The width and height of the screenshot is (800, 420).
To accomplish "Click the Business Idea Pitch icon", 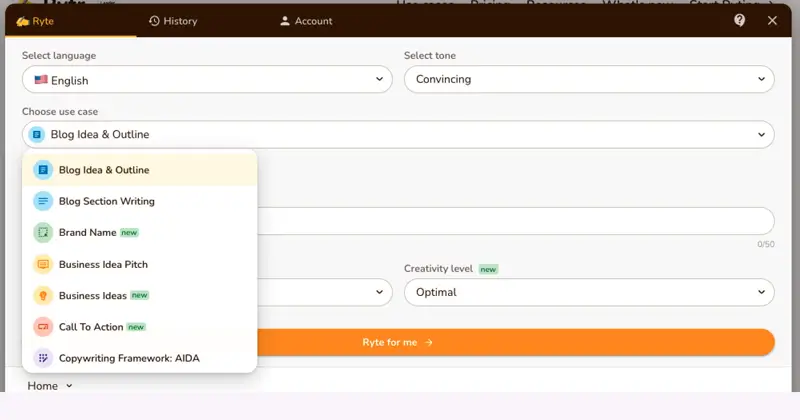I will 43,264.
